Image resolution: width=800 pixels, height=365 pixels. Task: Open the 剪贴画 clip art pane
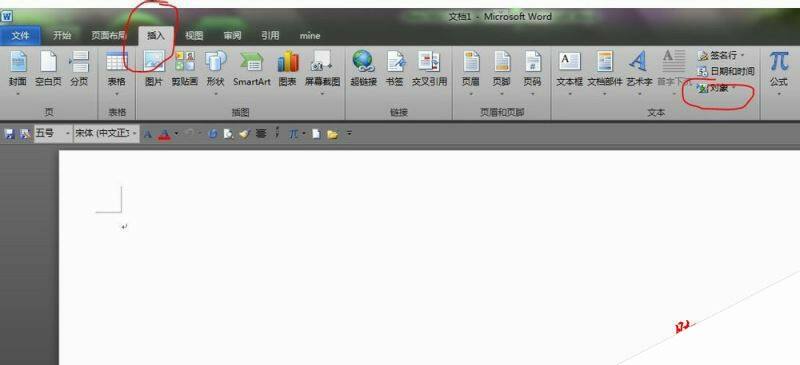185,69
